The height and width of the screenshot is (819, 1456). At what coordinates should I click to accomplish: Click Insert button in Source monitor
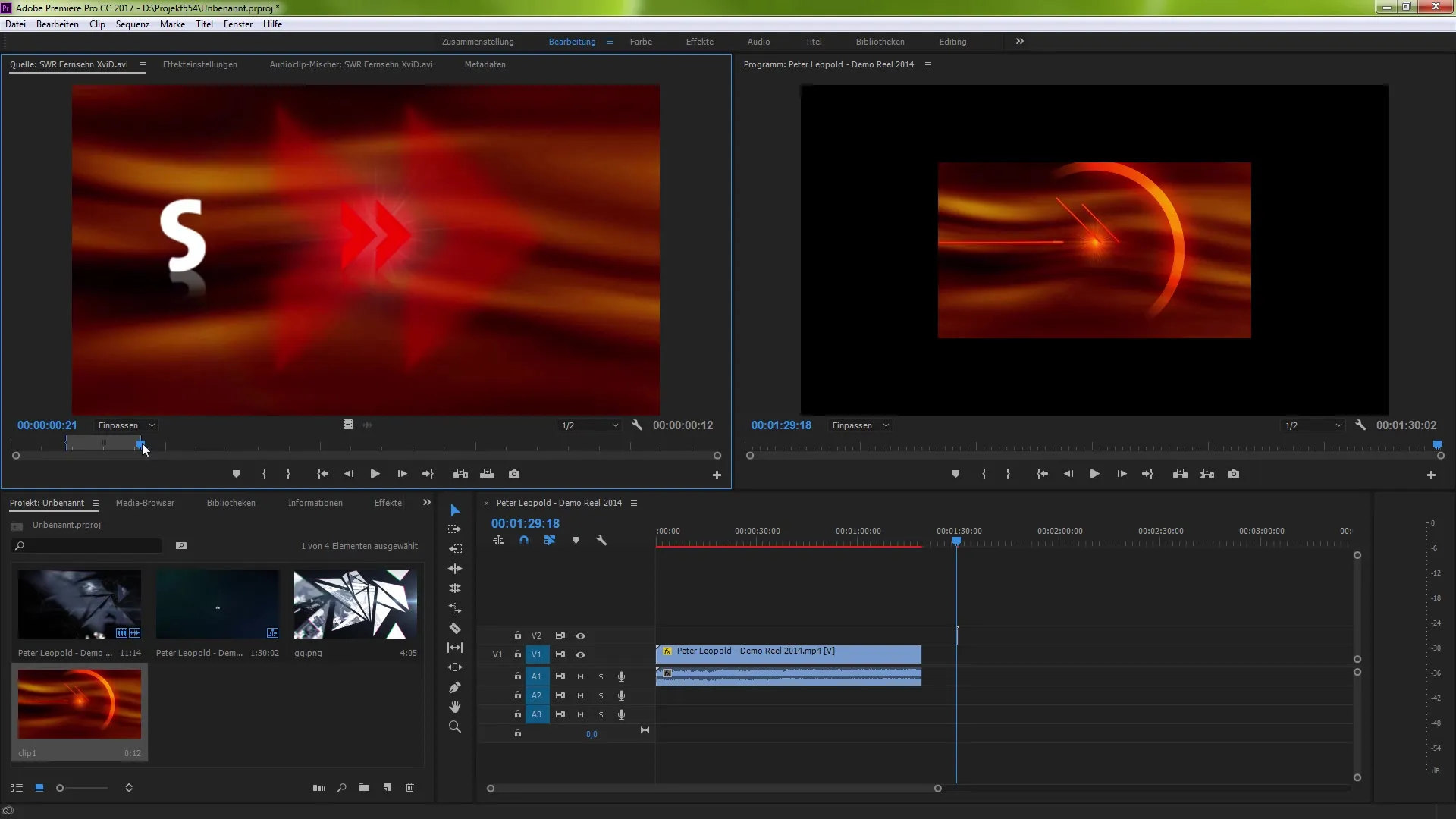[x=460, y=474]
